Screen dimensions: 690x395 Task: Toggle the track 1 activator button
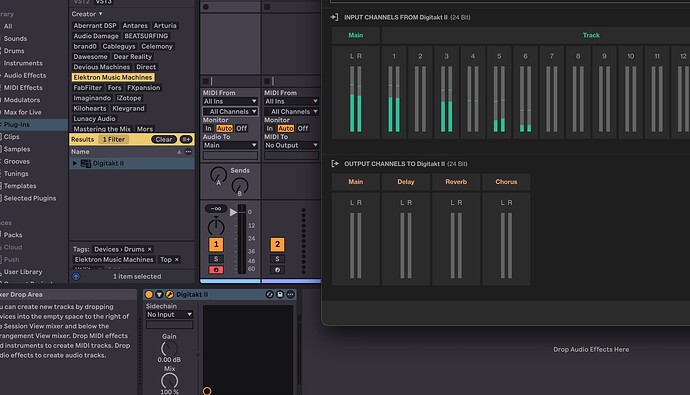pos(216,244)
